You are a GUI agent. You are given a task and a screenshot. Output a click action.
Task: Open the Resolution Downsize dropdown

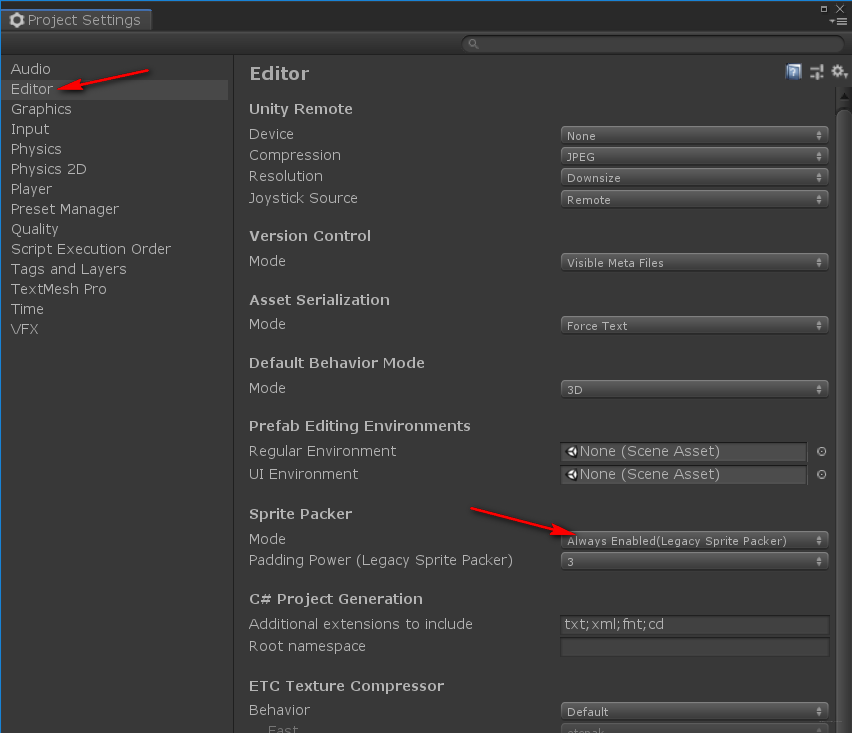pyautogui.click(x=694, y=178)
